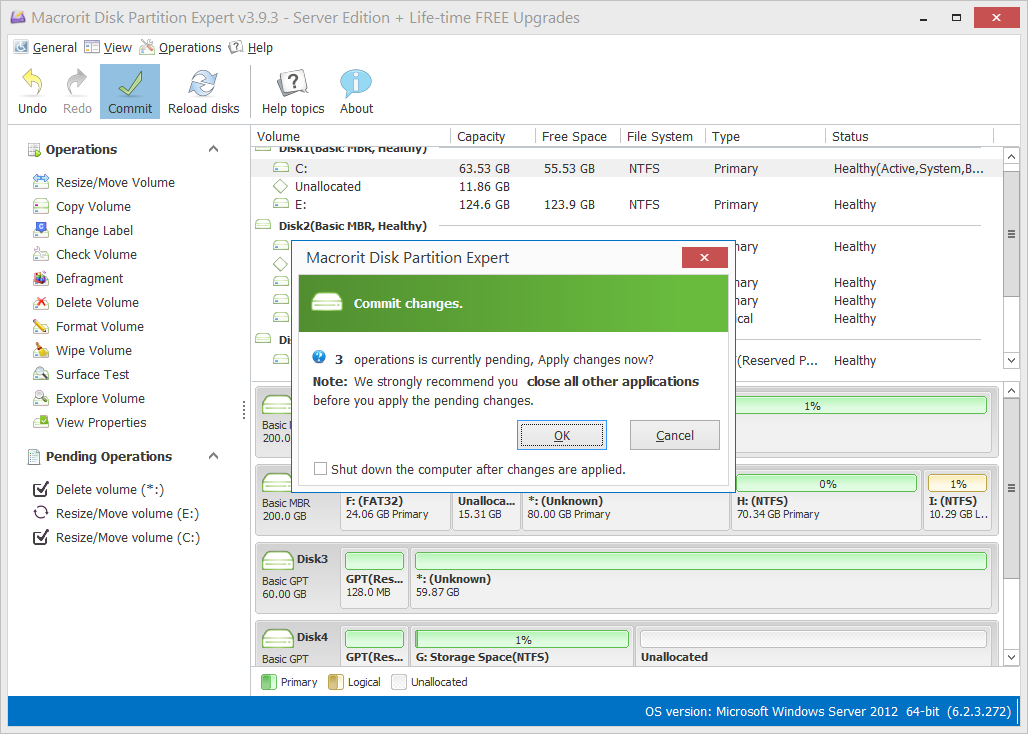The height and width of the screenshot is (734, 1028).
Task: Select Delete Volume operation
Action: tap(86, 303)
